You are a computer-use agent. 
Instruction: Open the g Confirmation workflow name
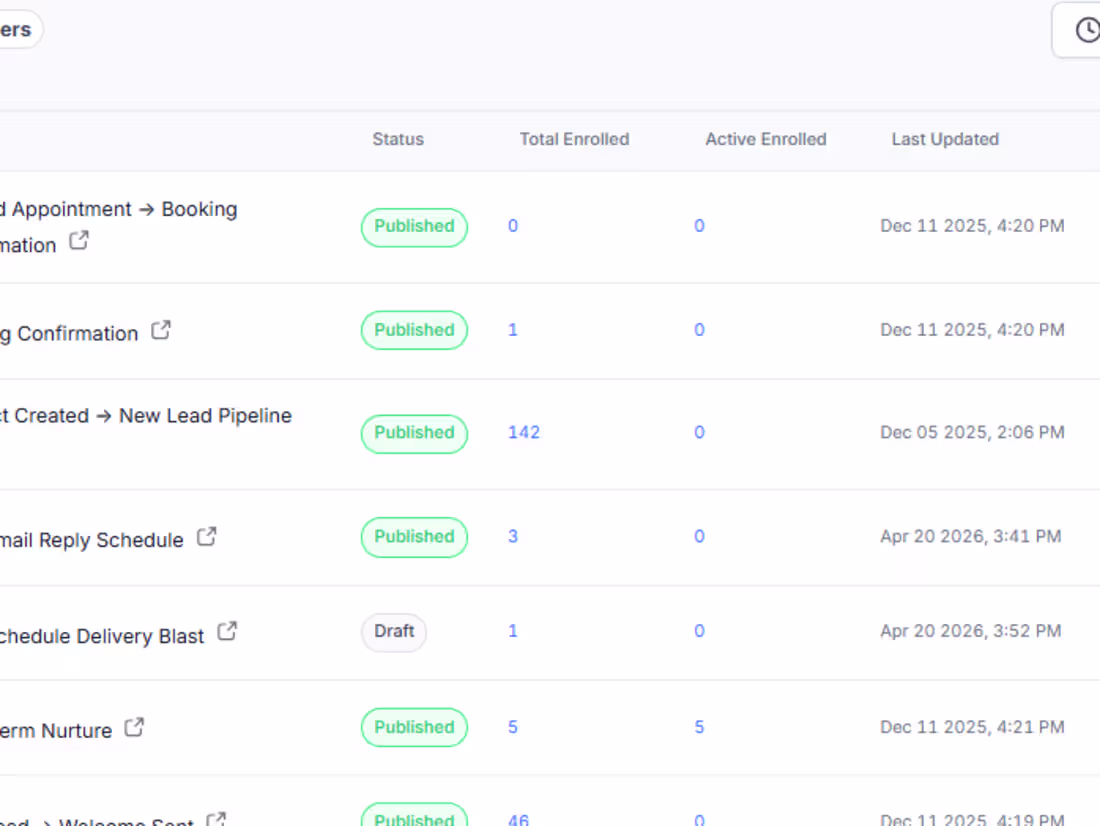69,333
